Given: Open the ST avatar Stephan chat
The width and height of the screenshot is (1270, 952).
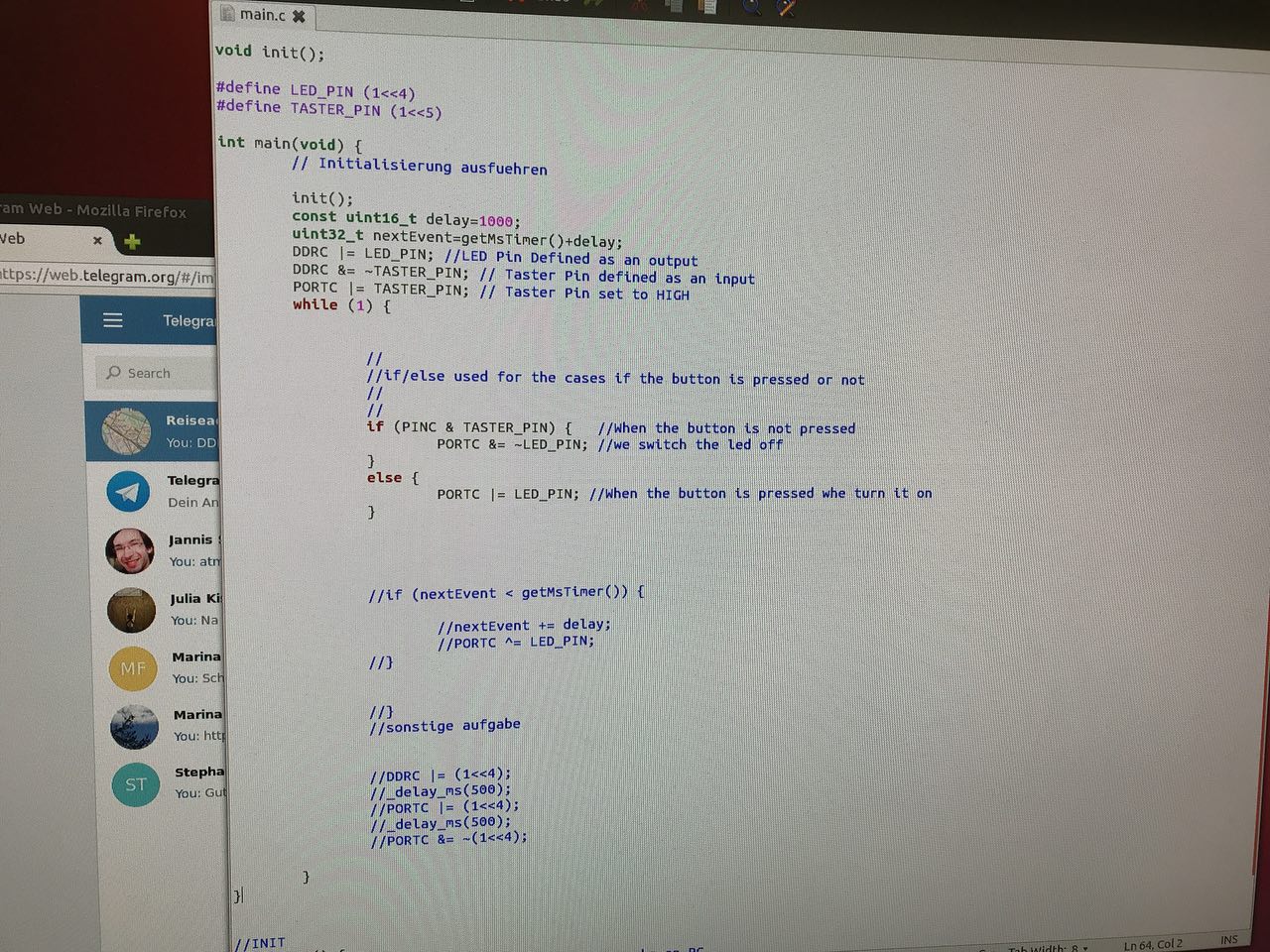Looking at the screenshot, I should (x=135, y=783).
